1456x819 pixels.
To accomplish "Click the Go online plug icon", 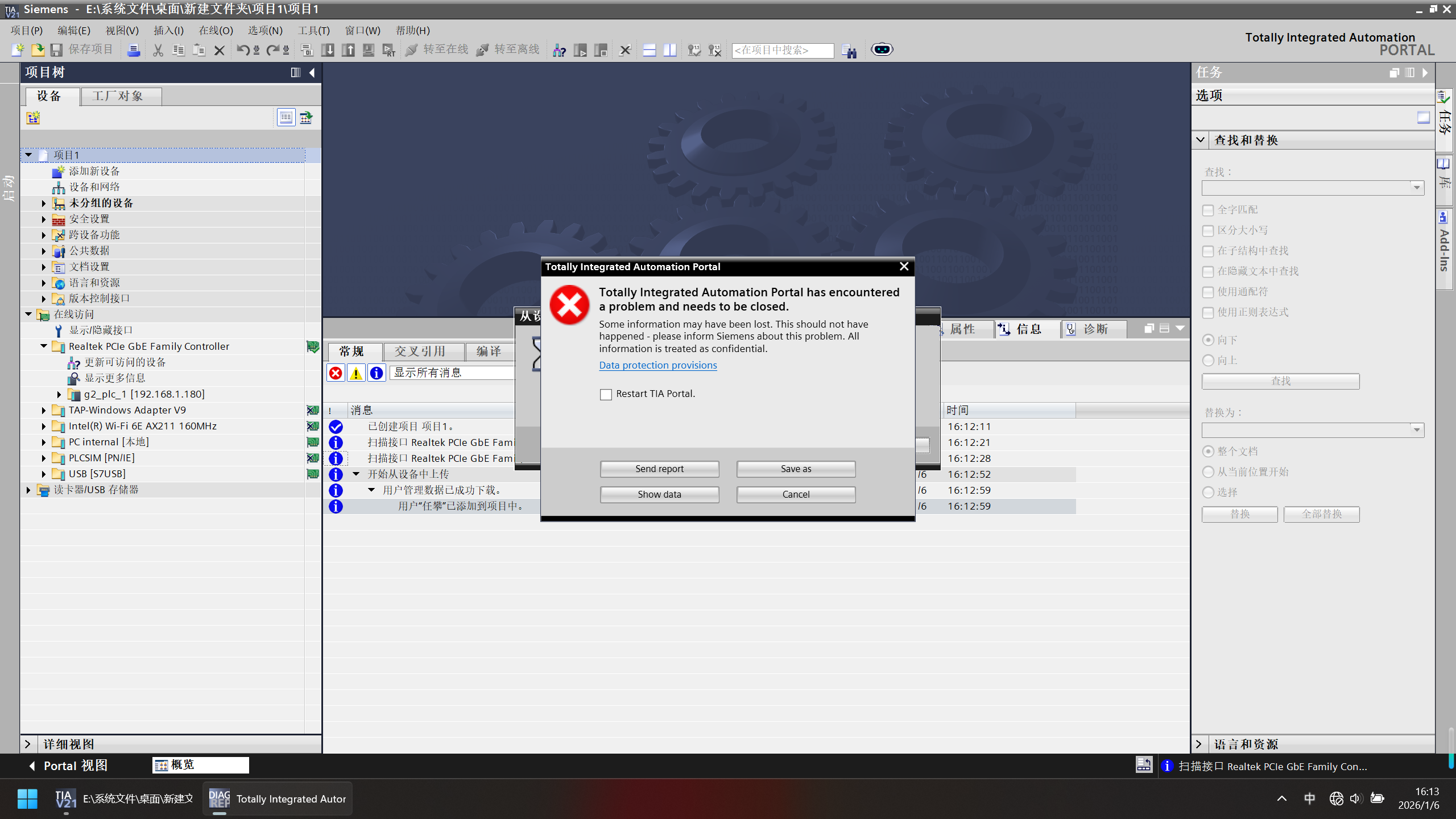I will [412, 50].
